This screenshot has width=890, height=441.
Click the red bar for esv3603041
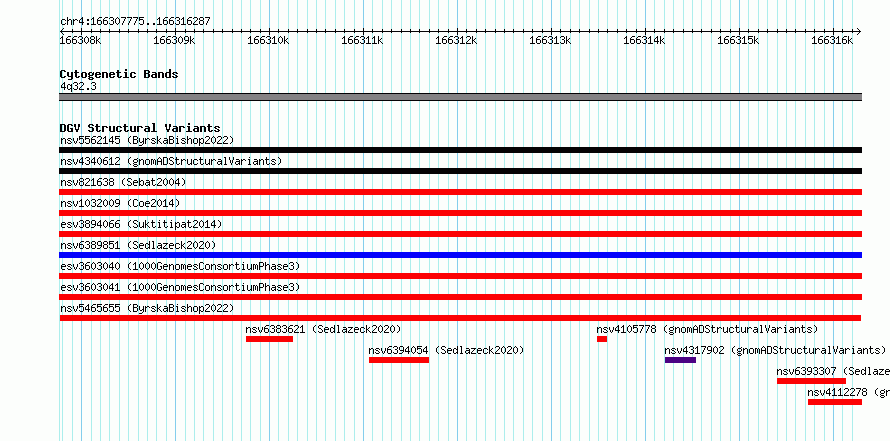[x=460, y=297]
